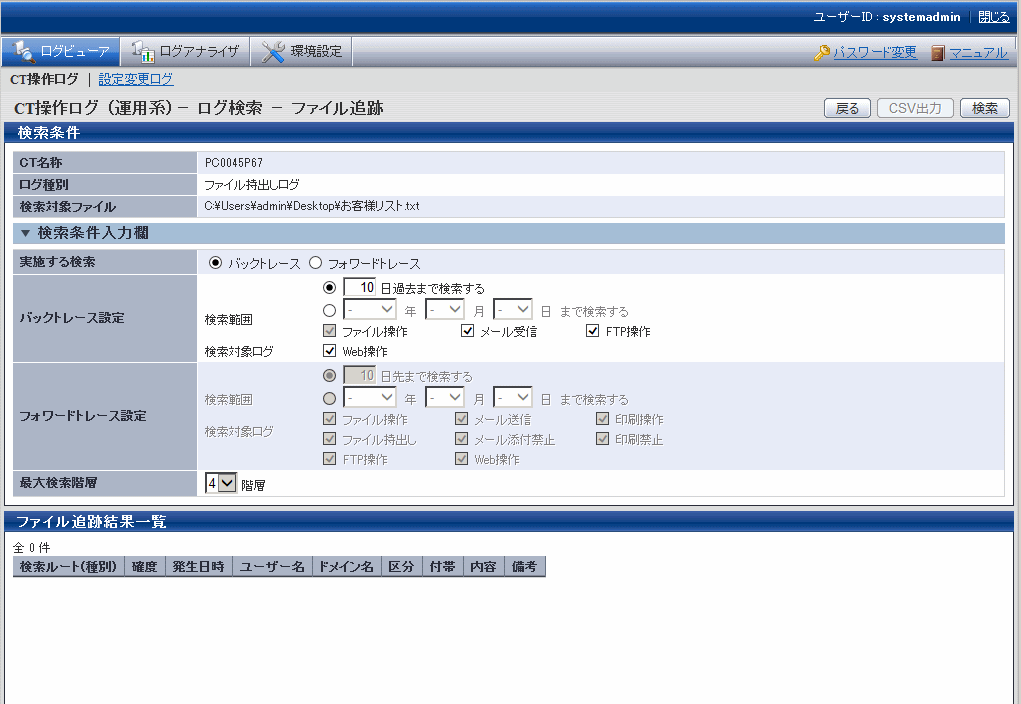
Task: Toggle the FTP操作 checkbox in backtrace settings
Action: pyautogui.click(x=593, y=331)
